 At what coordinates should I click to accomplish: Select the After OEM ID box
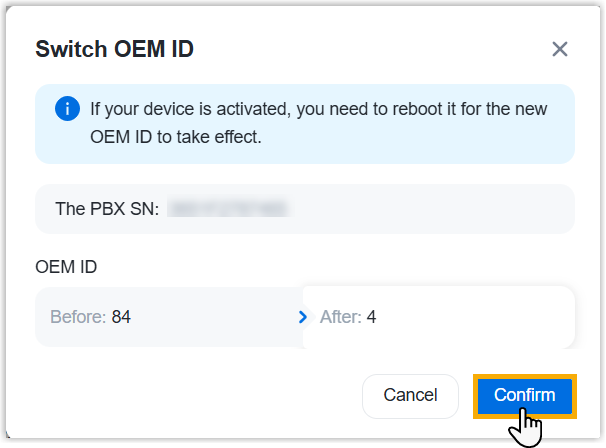click(x=438, y=317)
